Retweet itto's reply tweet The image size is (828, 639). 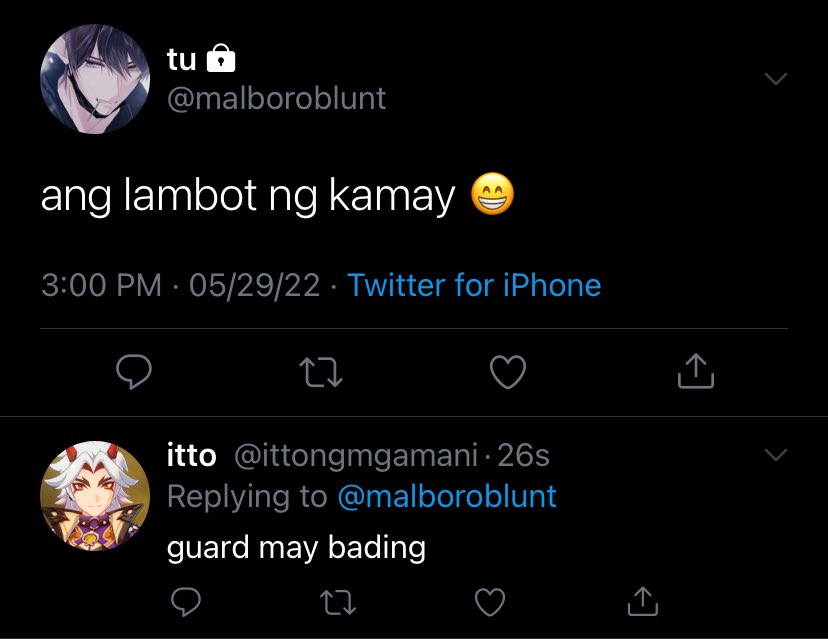[338, 603]
